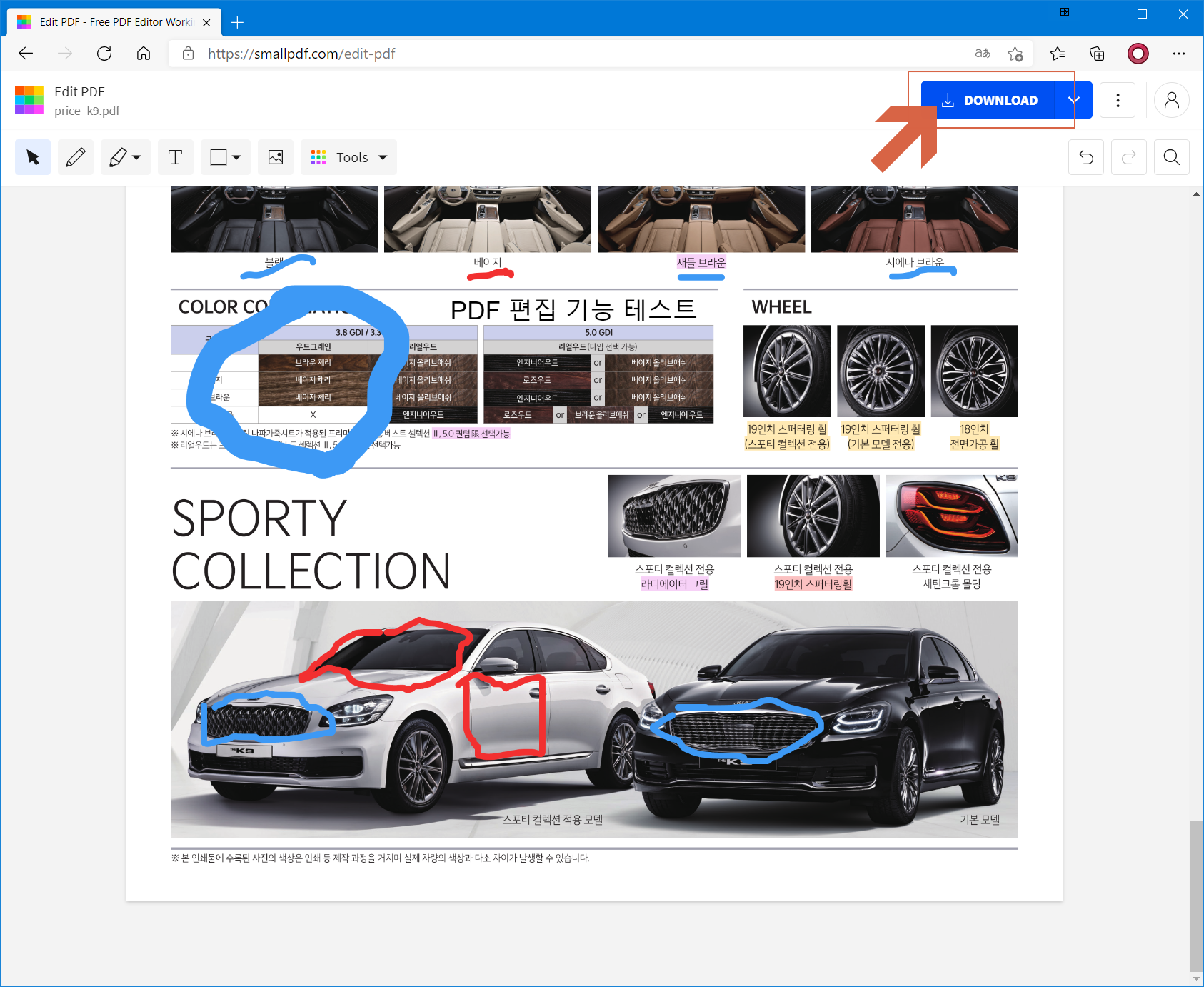Viewport: 1204px width, 987px height.
Task: Open browser settings and more menu
Action: 1179,54
